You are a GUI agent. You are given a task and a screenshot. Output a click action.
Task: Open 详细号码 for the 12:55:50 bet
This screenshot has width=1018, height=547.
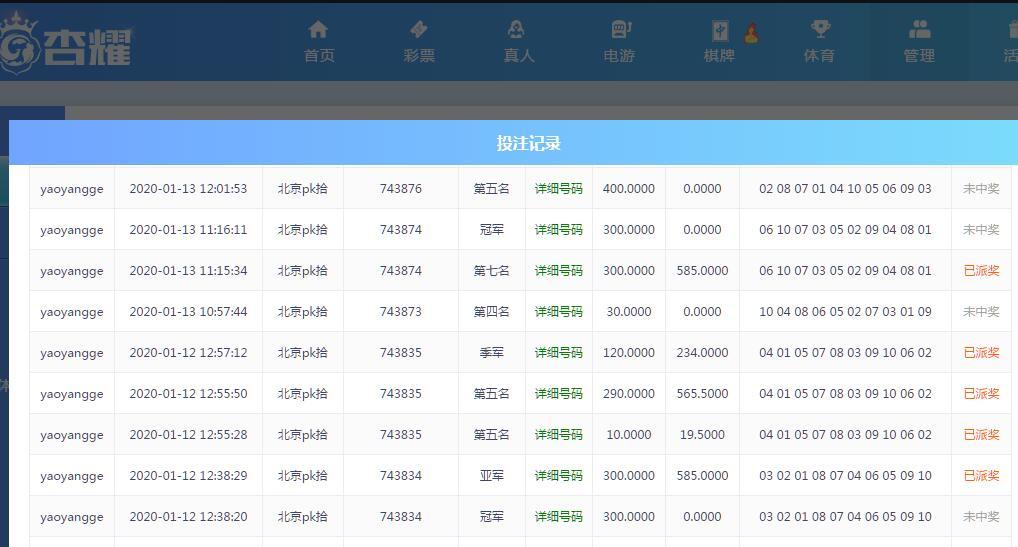pos(558,394)
